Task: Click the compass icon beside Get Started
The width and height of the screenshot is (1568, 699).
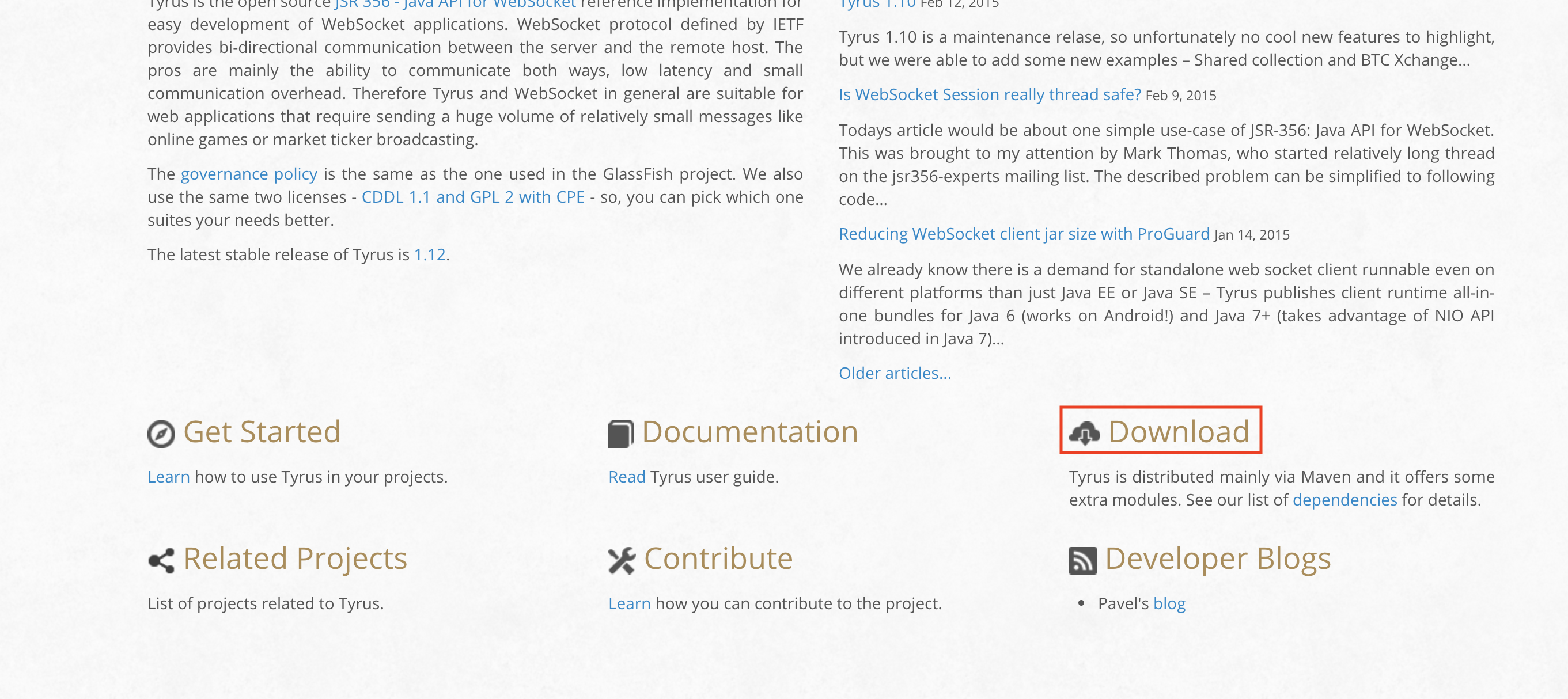Action: (x=161, y=434)
